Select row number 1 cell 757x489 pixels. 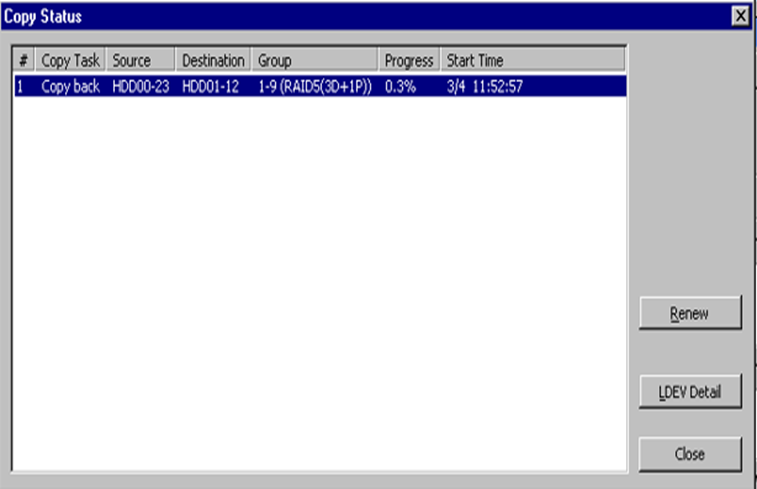point(20,86)
